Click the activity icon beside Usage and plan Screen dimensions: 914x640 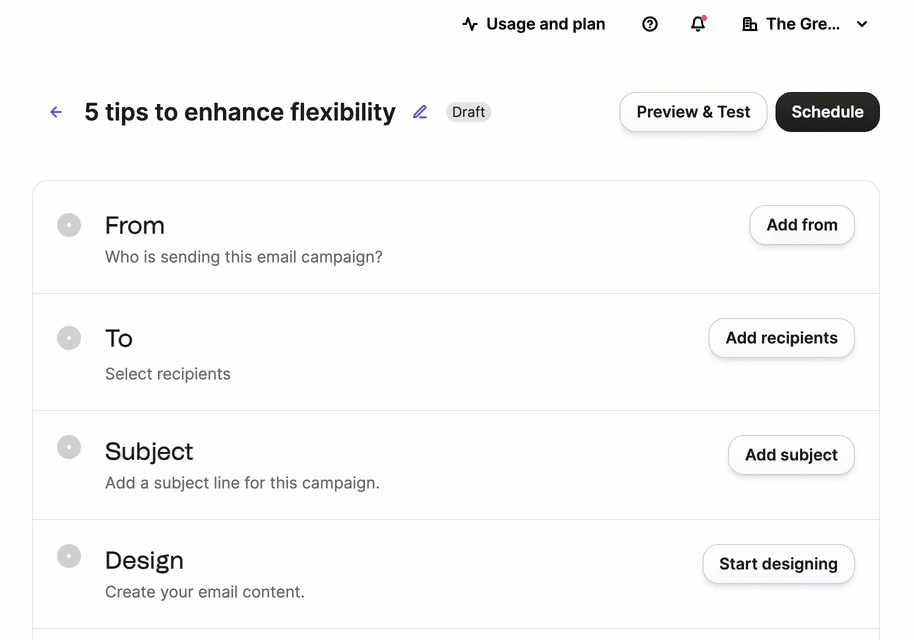(x=469, y=23)
